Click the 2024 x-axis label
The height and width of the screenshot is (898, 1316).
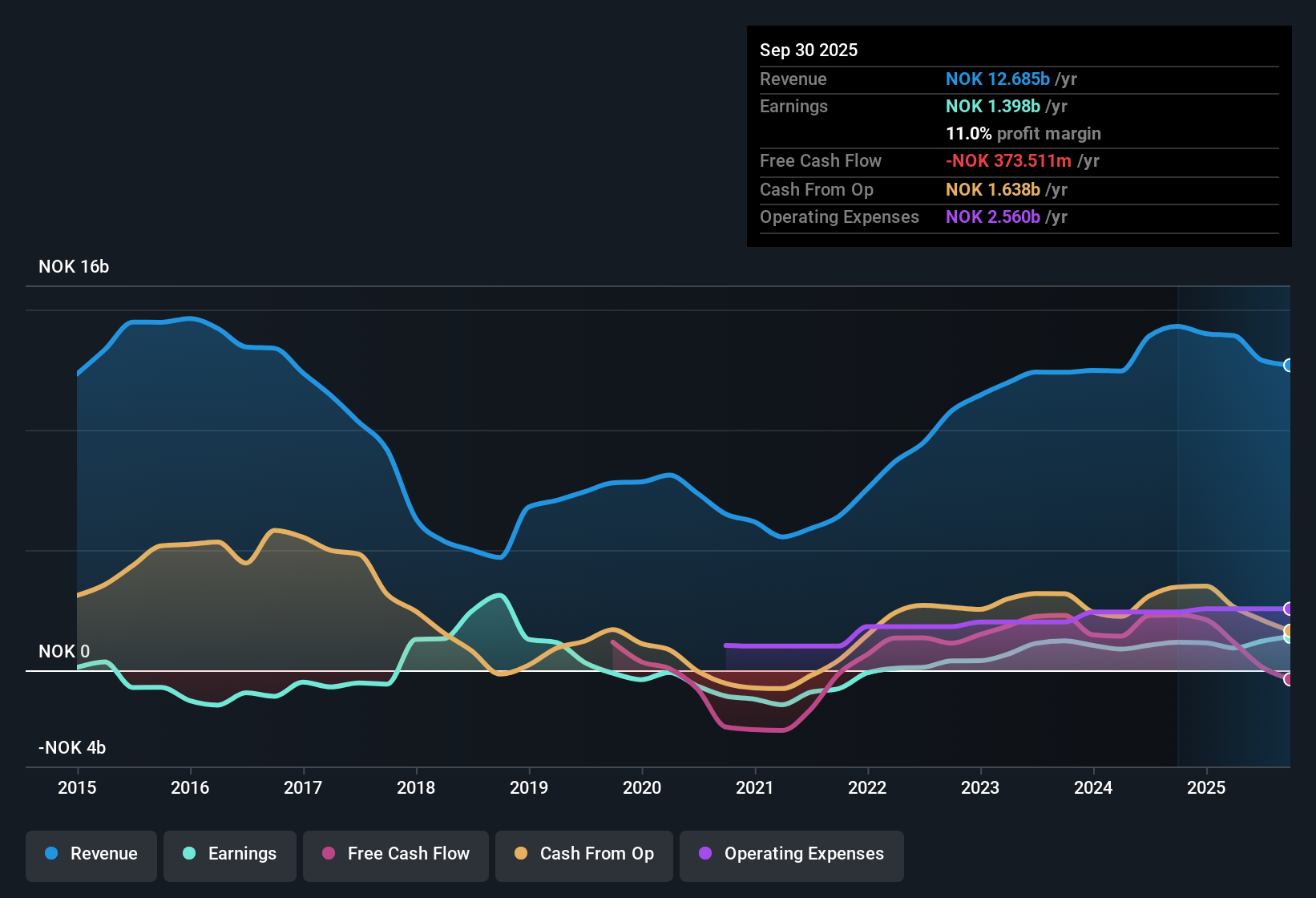pyautogui.click(x=1093, y=787)
